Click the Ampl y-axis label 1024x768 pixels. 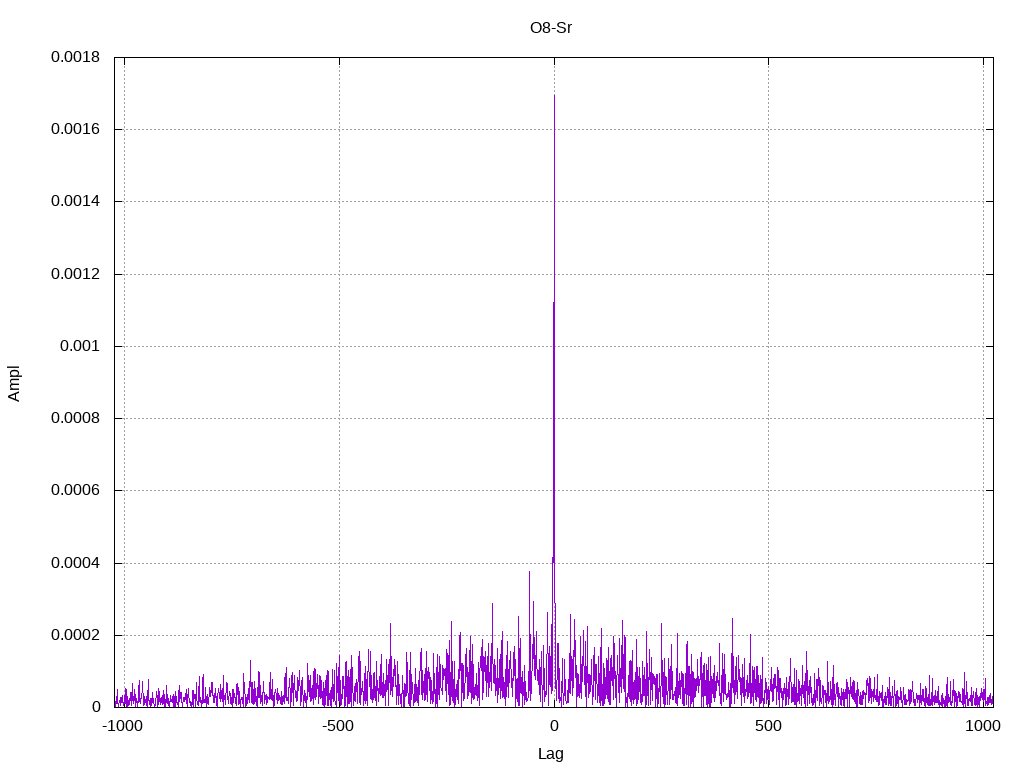[x=14, y=383]
